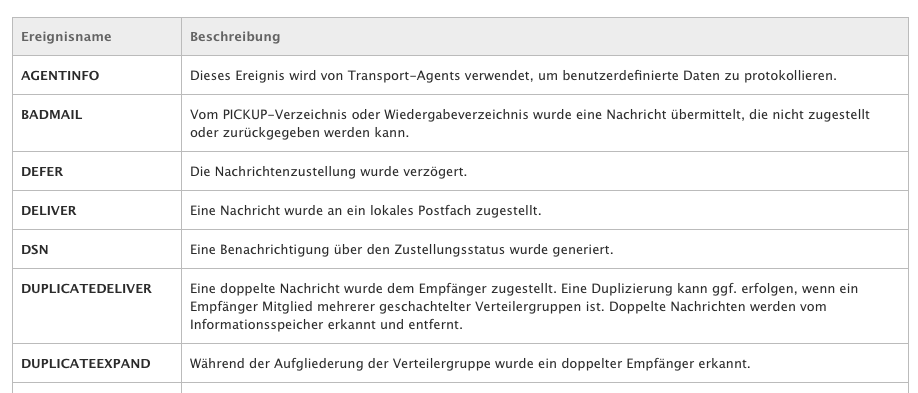This screenshot has width=918, height=393.
Task: Click the AGENTINFO description about Transport-Agents
Action: tap(513, 76)
